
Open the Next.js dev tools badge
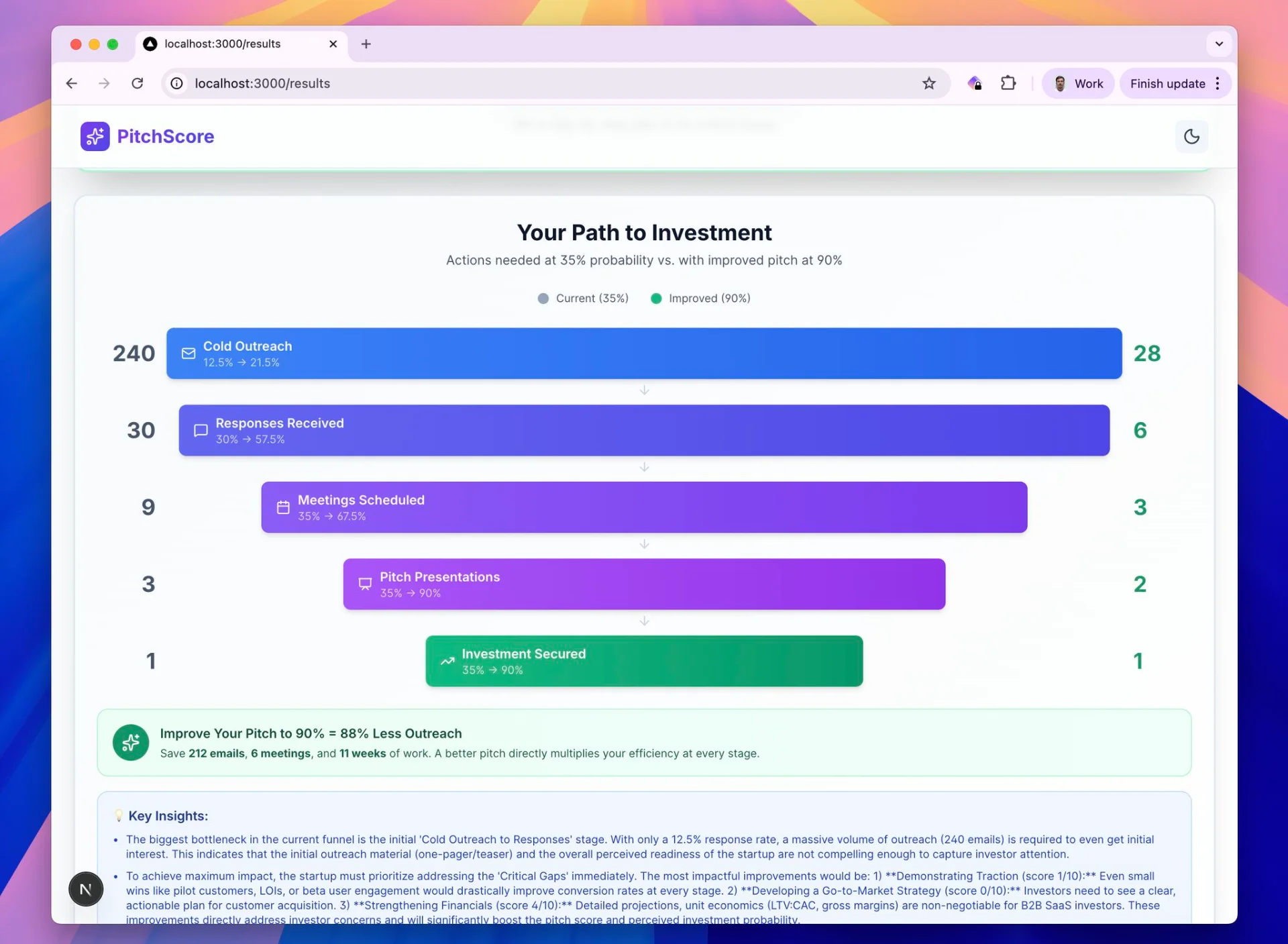86,889
